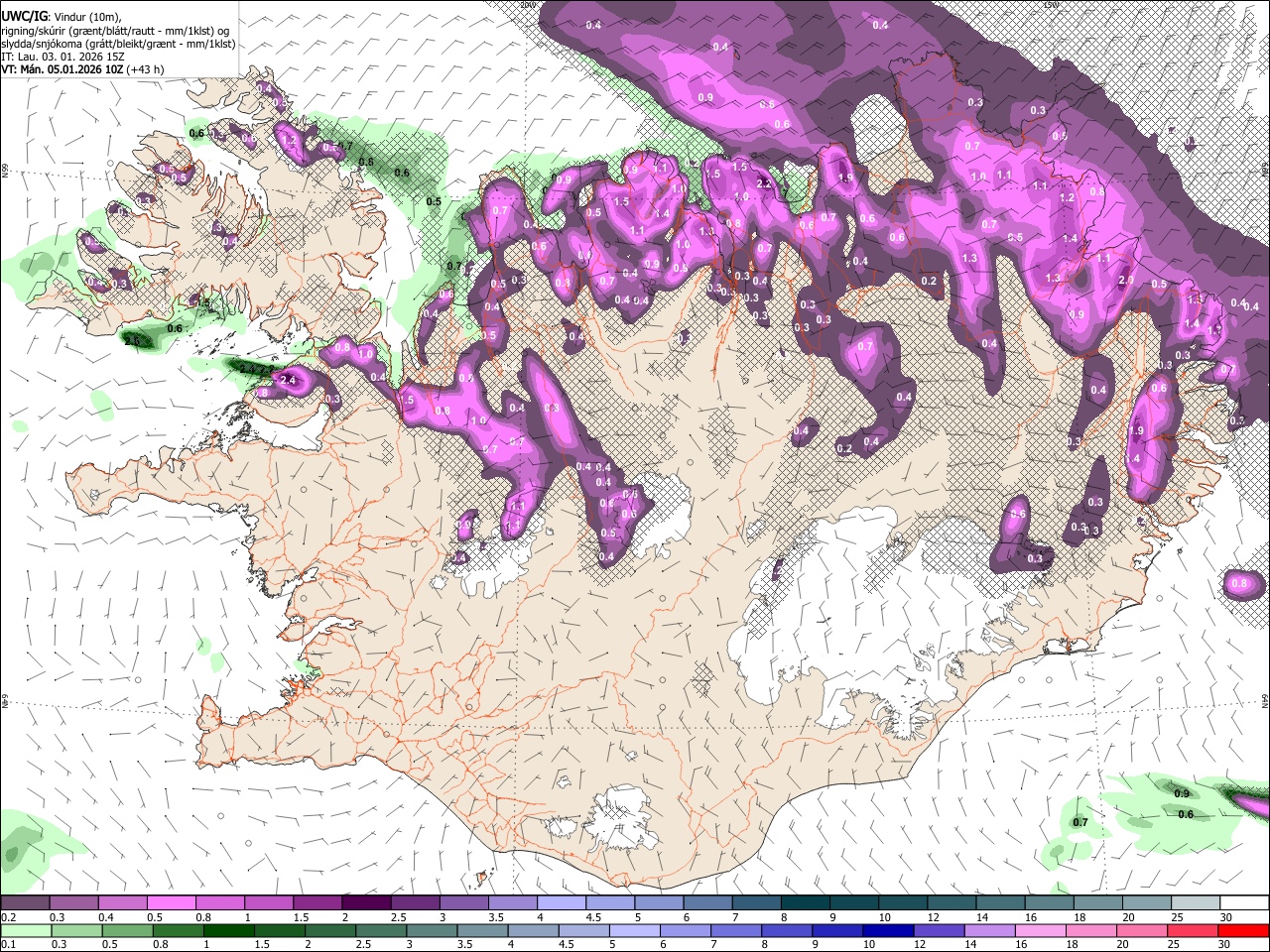Click the valid time 'VT: Mán. 05.01.2026 10Z'

click(63, 69)
